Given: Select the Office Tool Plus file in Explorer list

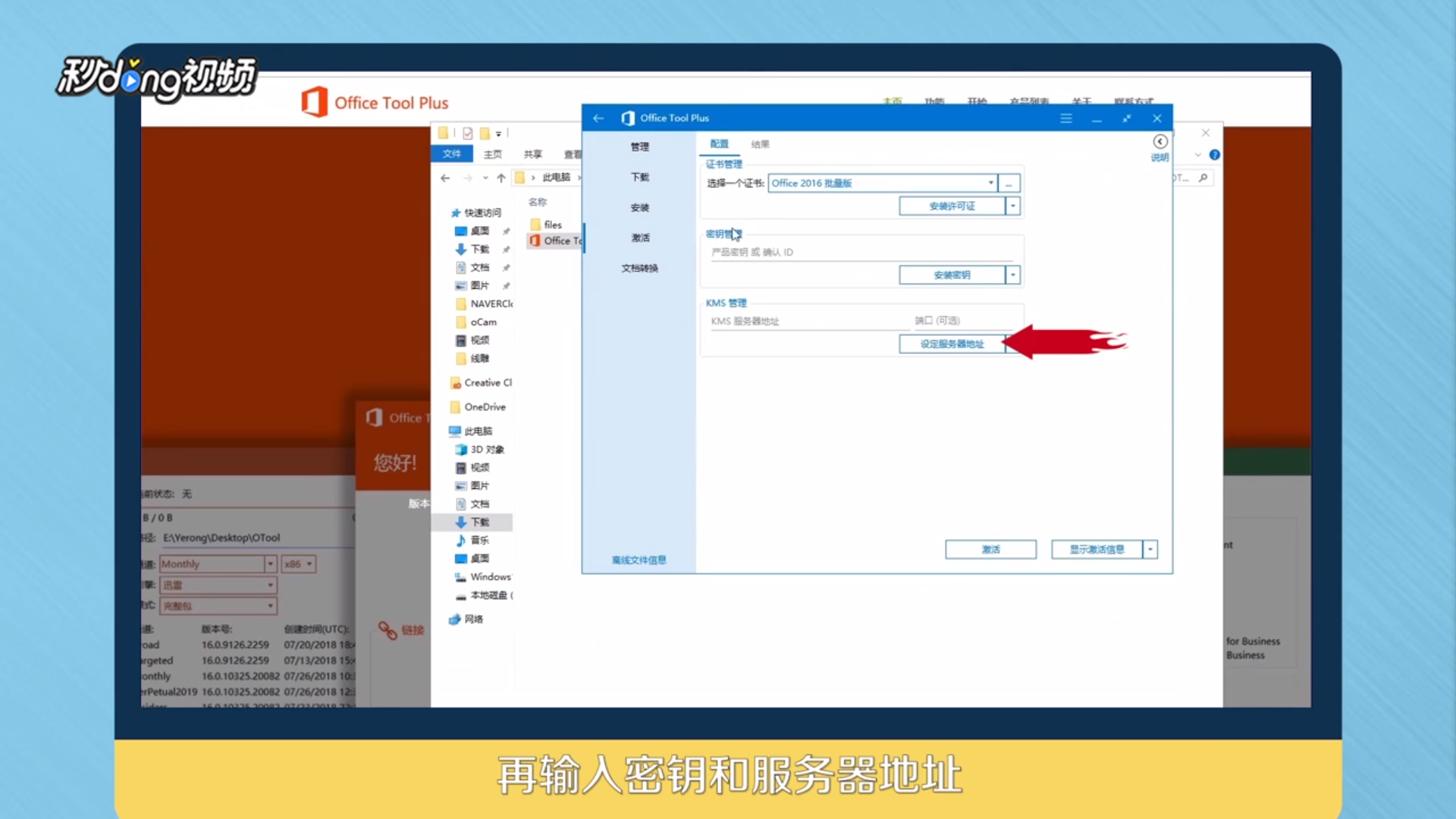Looking at the screenshot, I should 556,240.
